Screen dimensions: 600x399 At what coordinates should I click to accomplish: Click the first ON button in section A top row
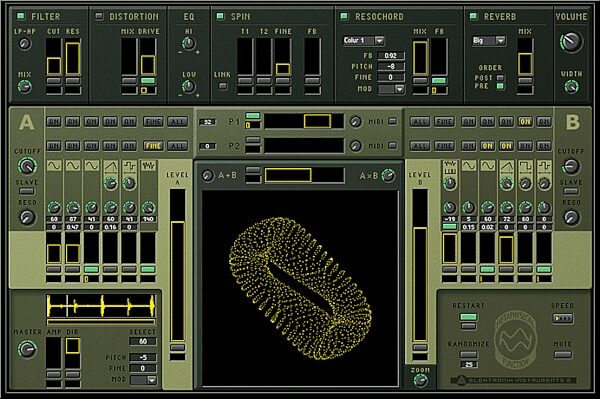pos(54,122)
